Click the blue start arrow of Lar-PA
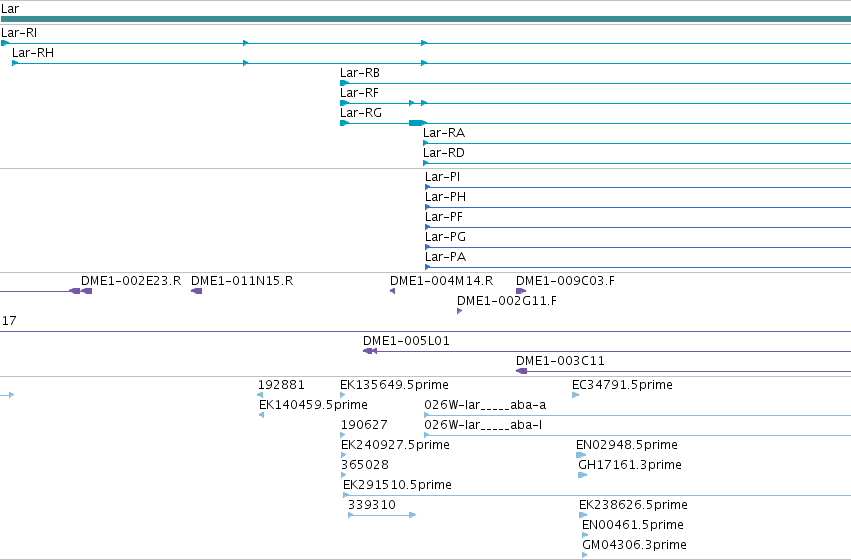Screen dimensions: 851x560 [x=428, y=267]
